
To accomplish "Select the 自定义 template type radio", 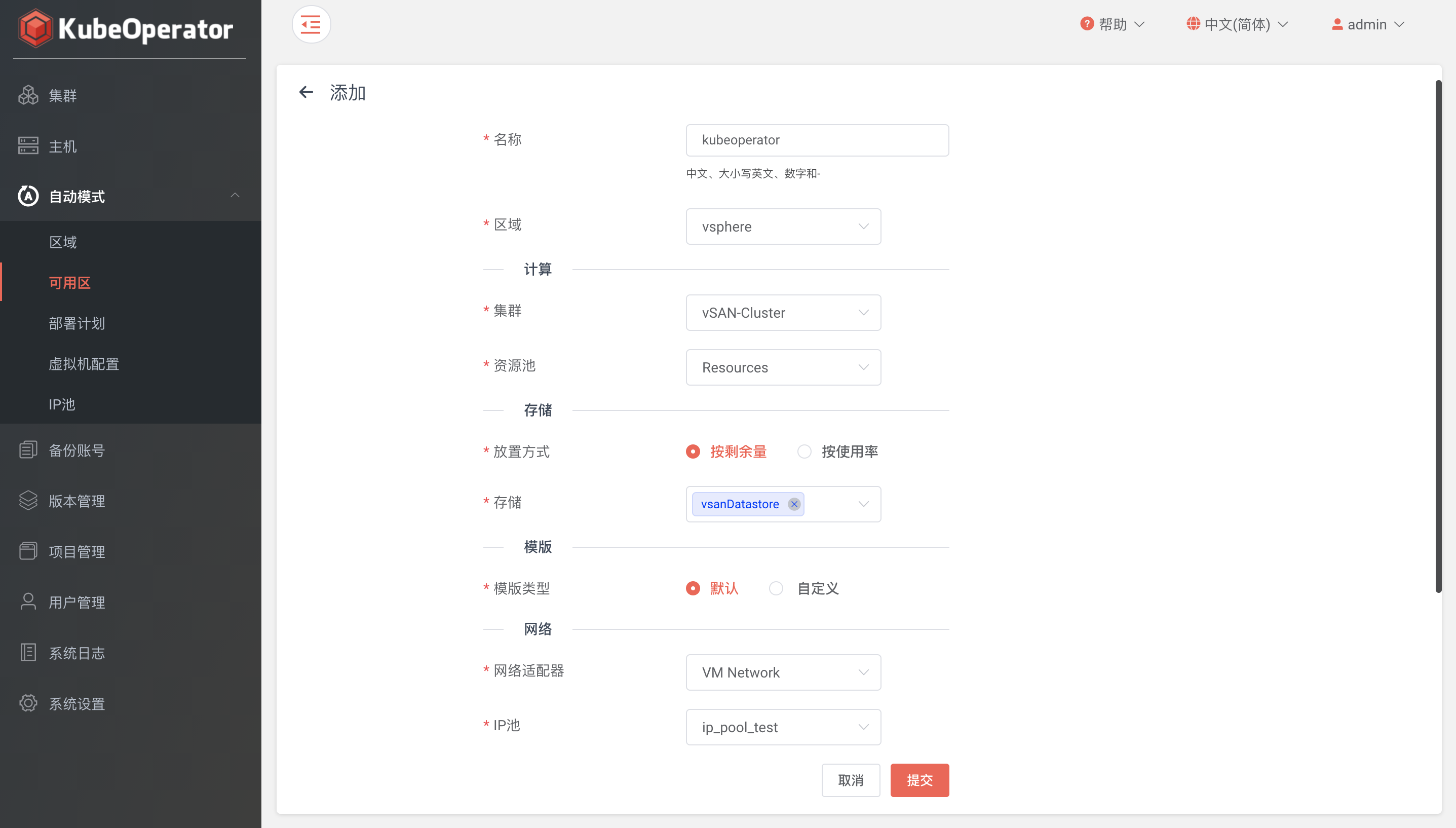I will (x=776, y=588).
